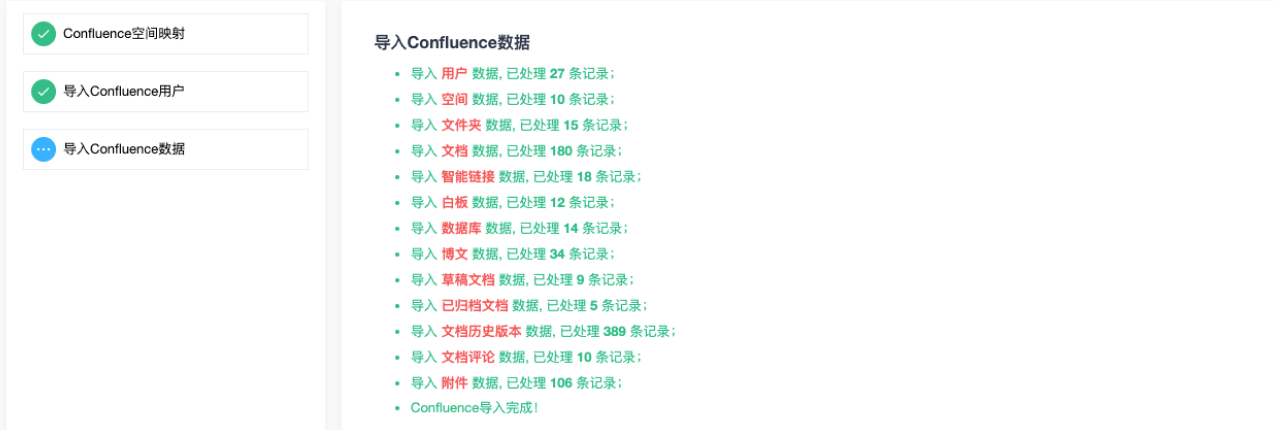
Task: Click the red 已归档文档 label
Action: (x=474, y=305)
